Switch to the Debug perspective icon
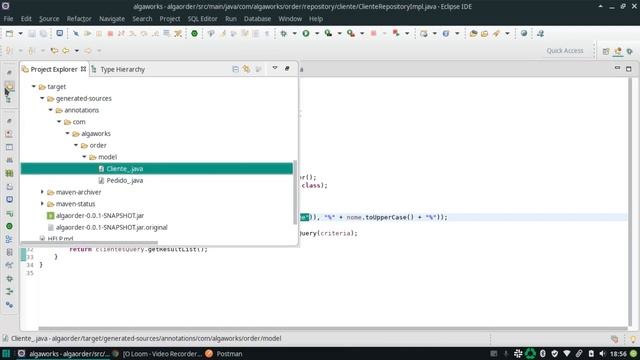 (x=630, y=51)
